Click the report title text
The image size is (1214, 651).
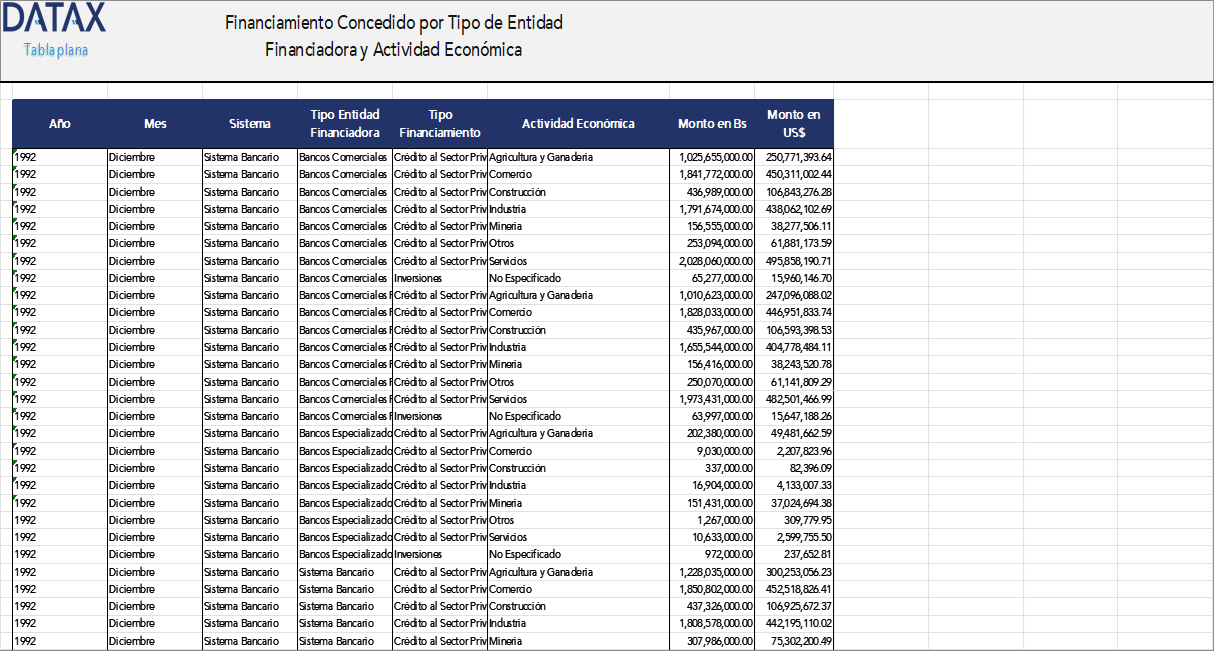(x=394, y=33)
